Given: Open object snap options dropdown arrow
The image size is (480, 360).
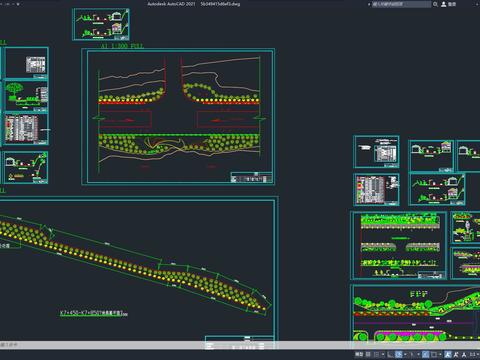Looking at the screenshot, I should click(x=440, y=354).
